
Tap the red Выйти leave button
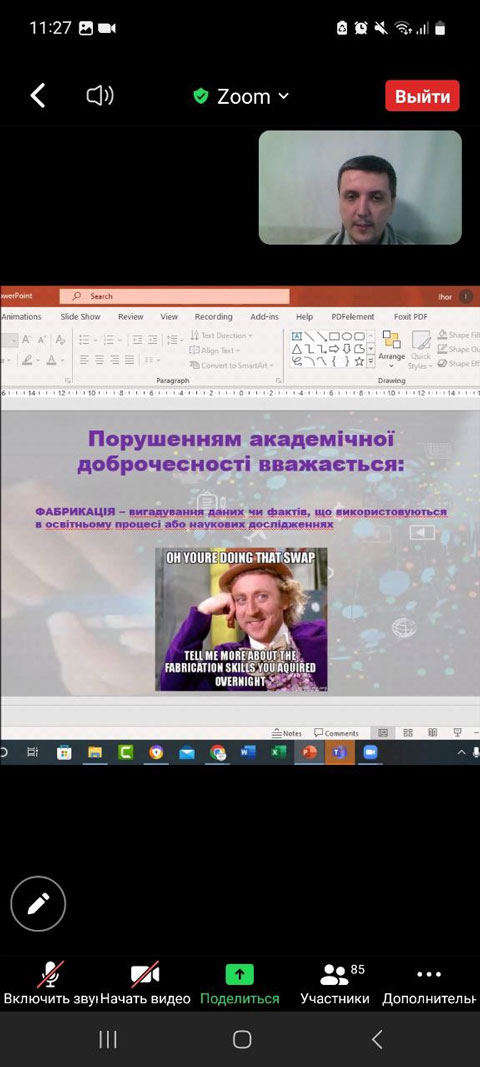point(422,96)
